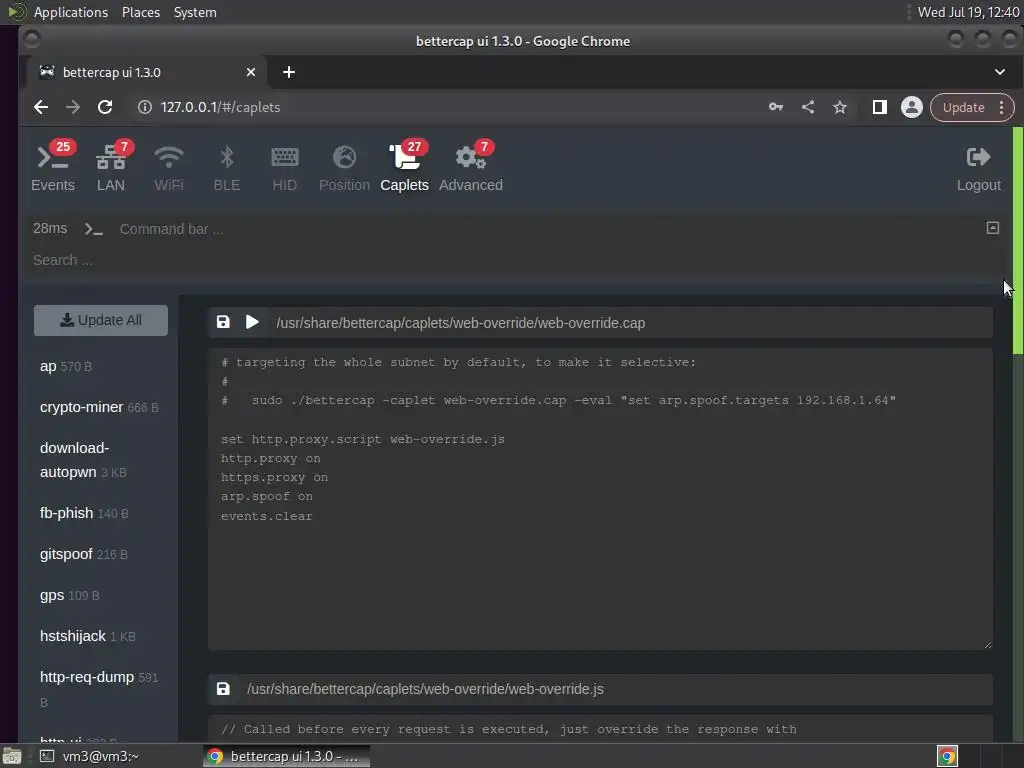This screenshot has width=1024, height=768.
Task: Toggle the Chrome side panel
Action: pyautogui.click(x=880, y=107)
